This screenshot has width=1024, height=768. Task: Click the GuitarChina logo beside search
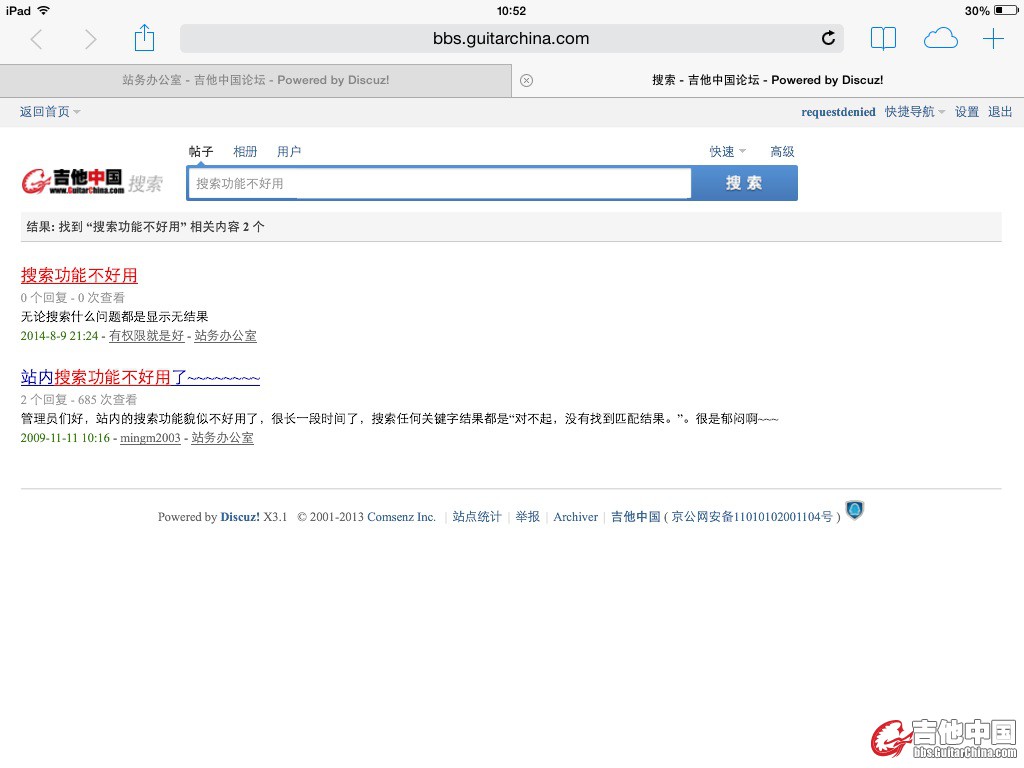point(74,182)
